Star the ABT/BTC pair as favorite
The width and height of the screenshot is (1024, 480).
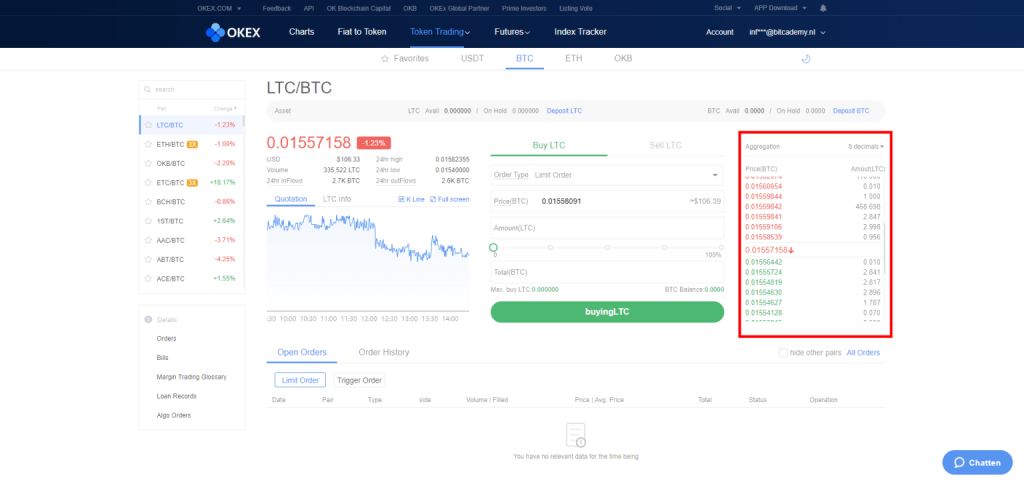tap(148, 259)
